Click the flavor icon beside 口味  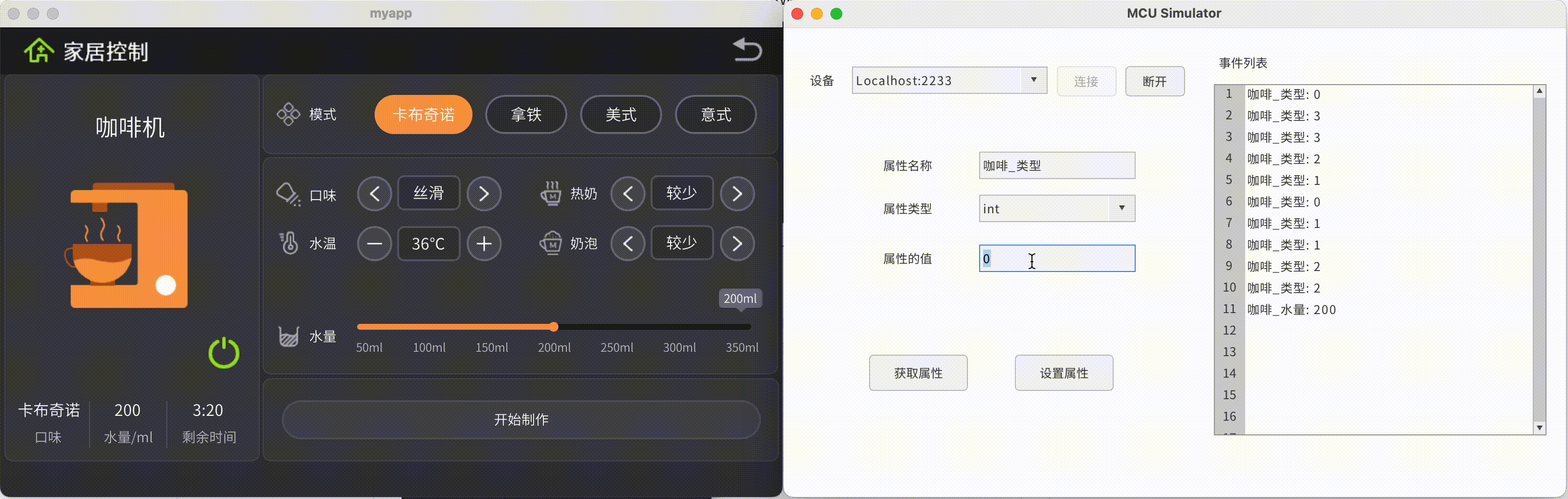pyautogui.click(x=289, y=195)
